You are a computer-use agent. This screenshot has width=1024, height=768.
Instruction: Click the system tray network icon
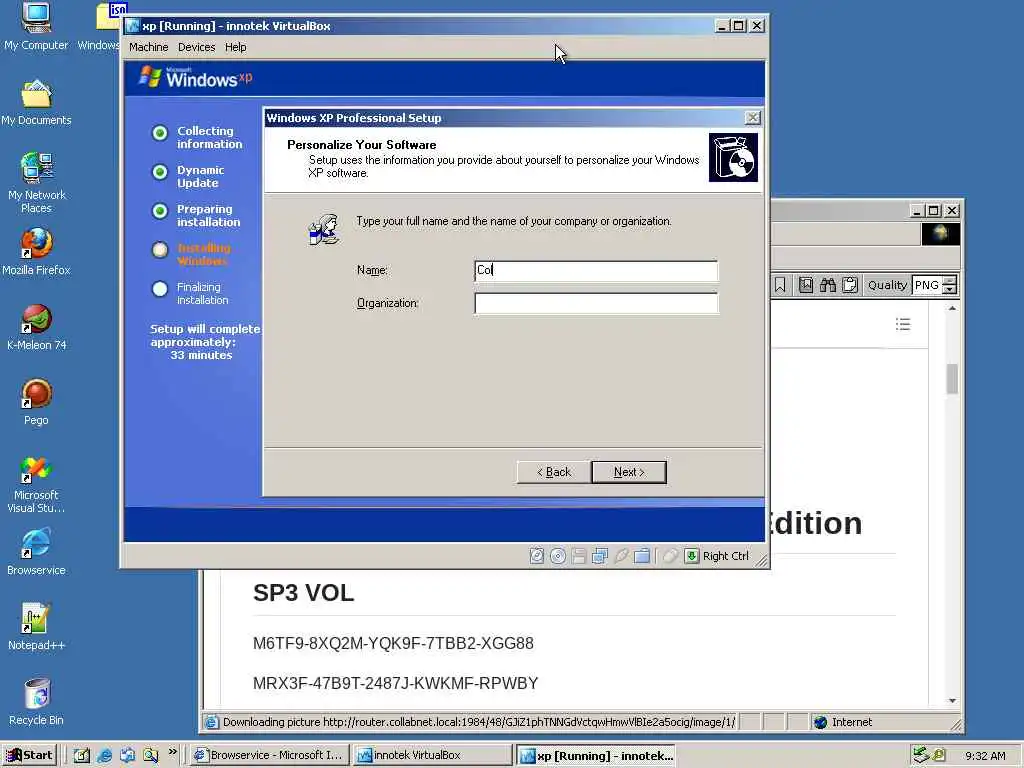[x=921, y=755]
